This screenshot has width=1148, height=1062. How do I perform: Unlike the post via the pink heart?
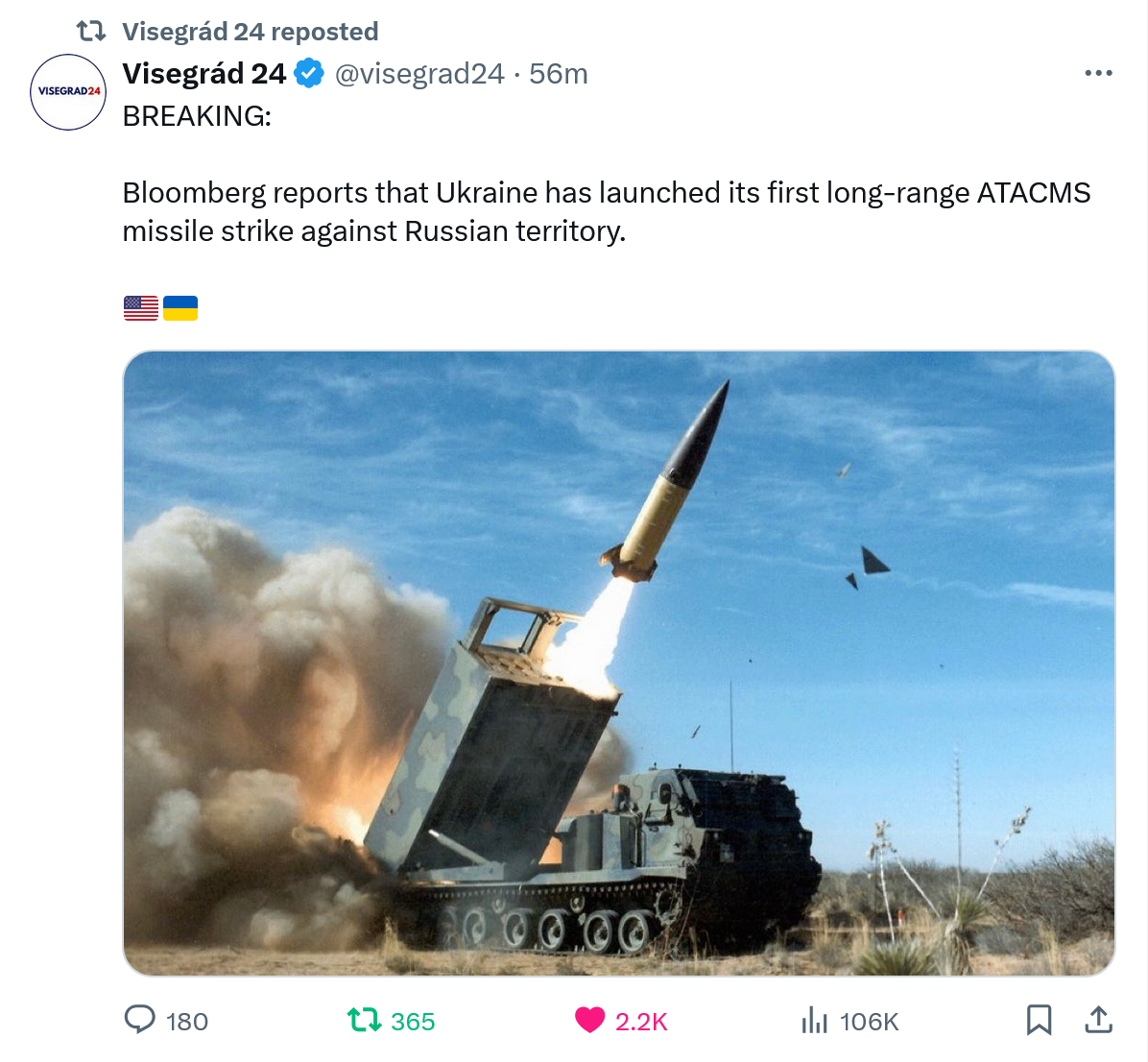[589, 1020]
